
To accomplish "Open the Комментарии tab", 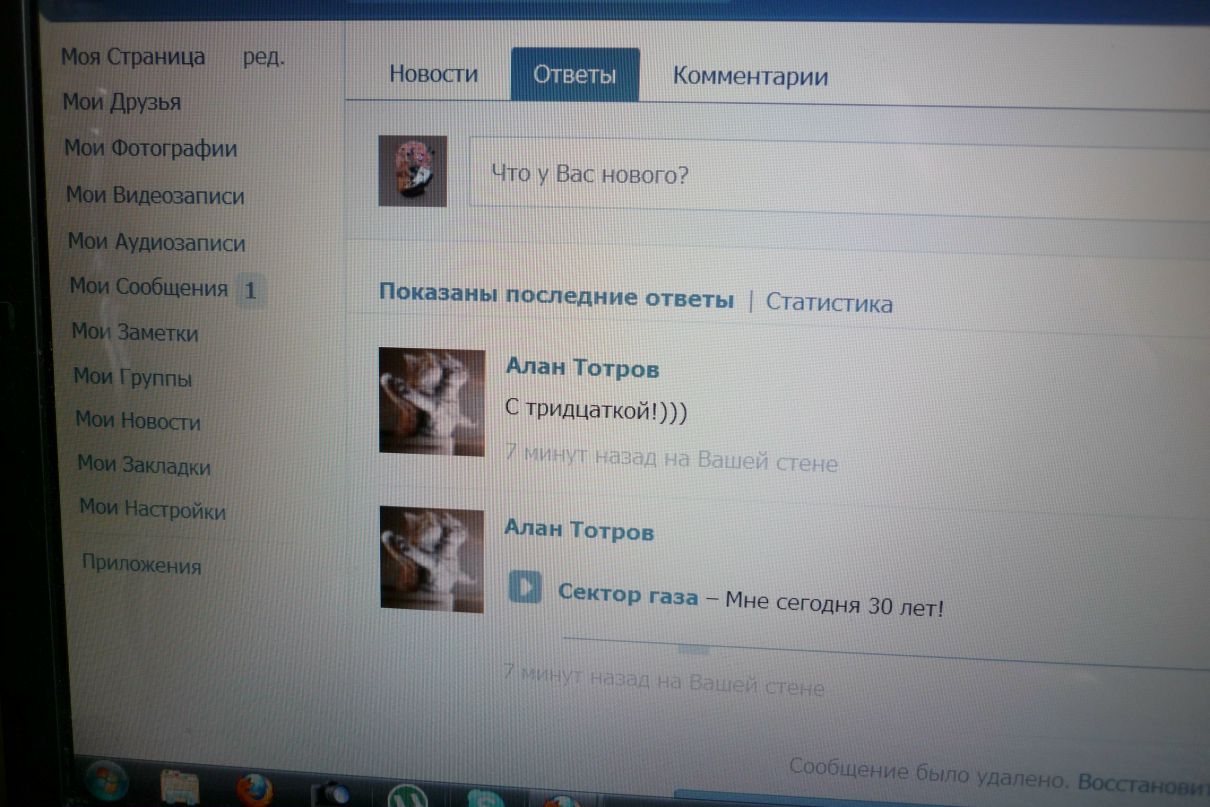I will 750,76.
